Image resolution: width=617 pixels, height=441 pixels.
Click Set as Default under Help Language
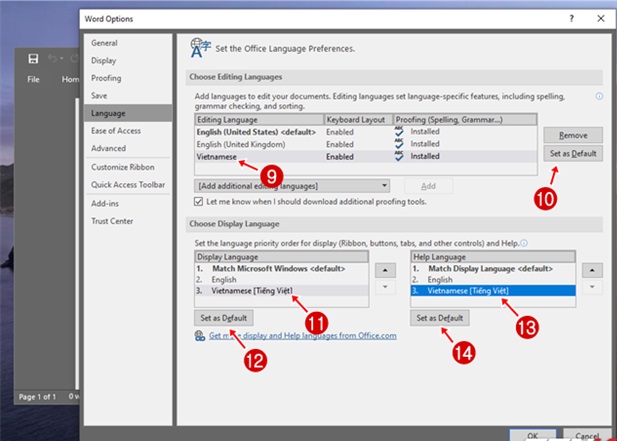click(x=440, y=317)
